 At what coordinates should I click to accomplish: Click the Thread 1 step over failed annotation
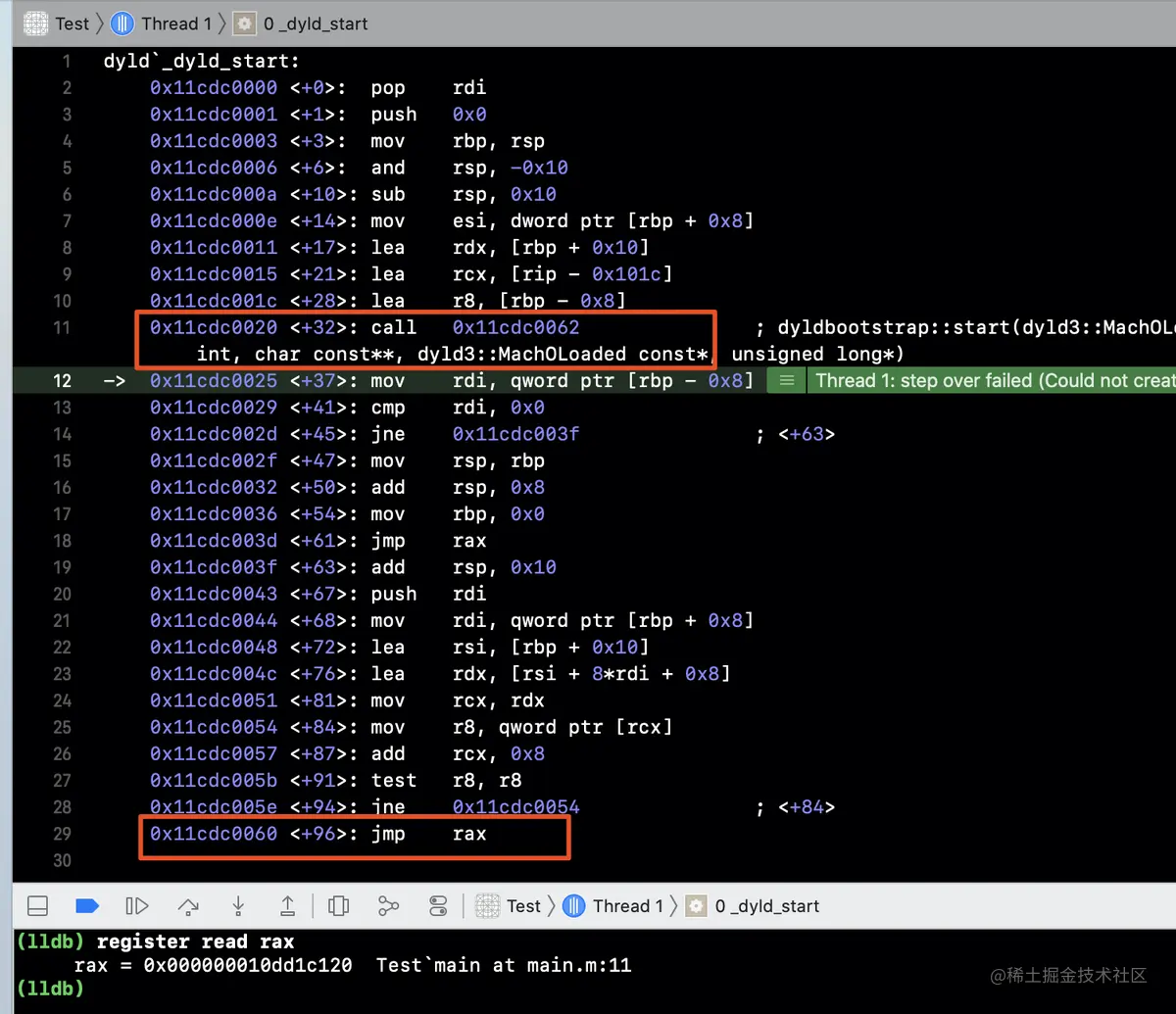click(994, 380)
